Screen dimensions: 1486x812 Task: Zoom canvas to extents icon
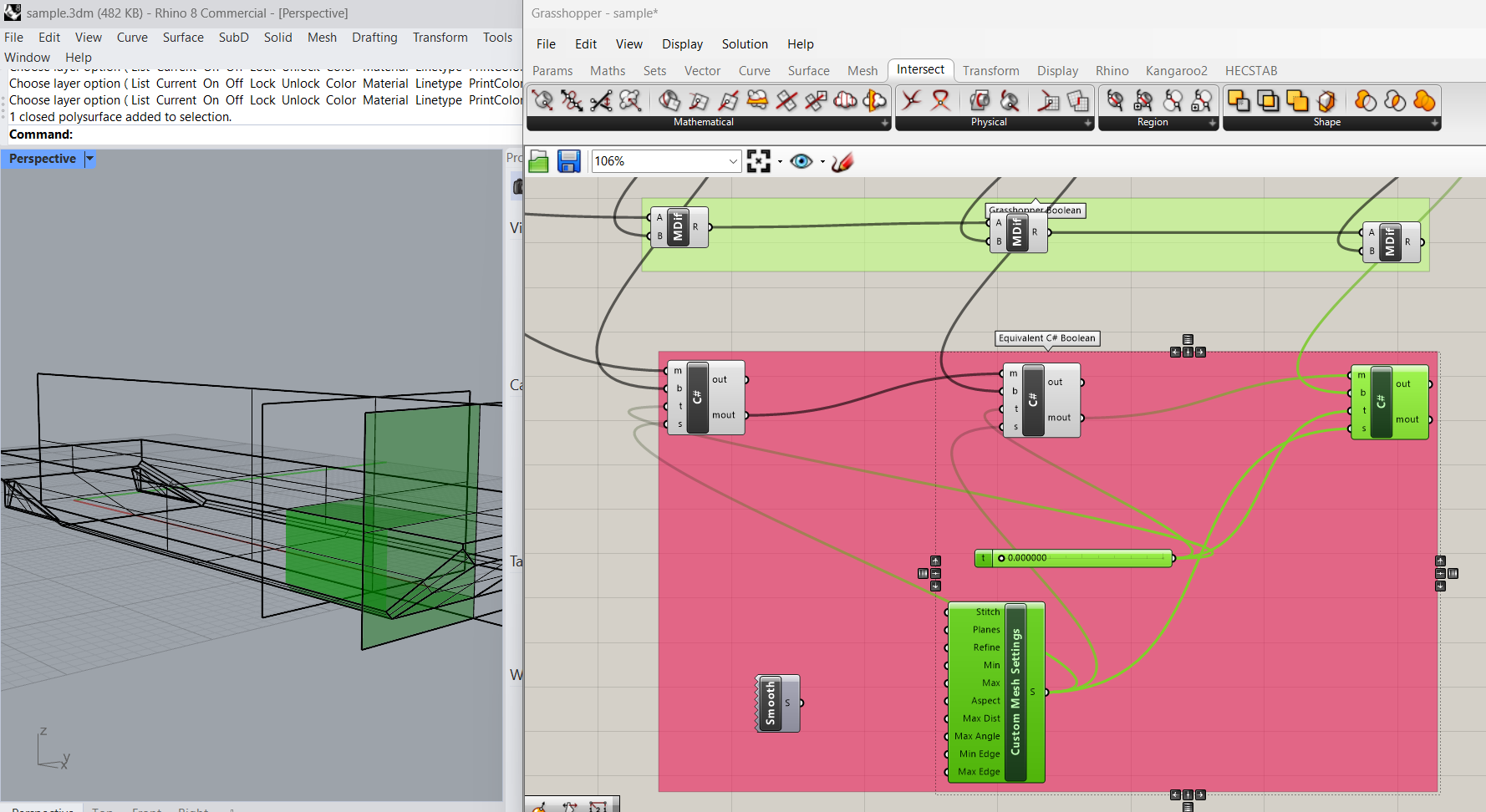pyautogui.click(x=757, y=161)
